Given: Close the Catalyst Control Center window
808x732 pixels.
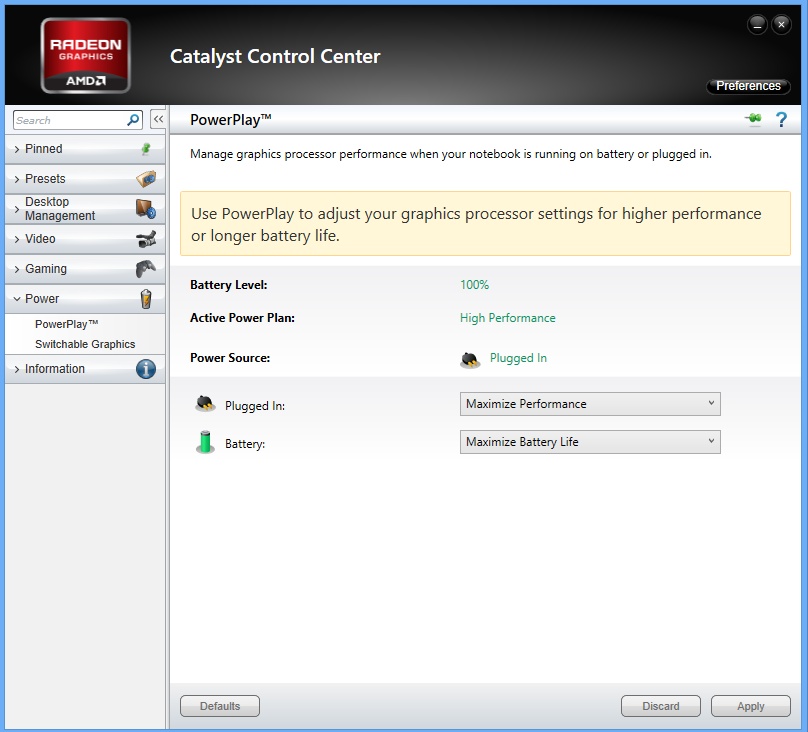Looking at the screenshot, I should [781, 25].
